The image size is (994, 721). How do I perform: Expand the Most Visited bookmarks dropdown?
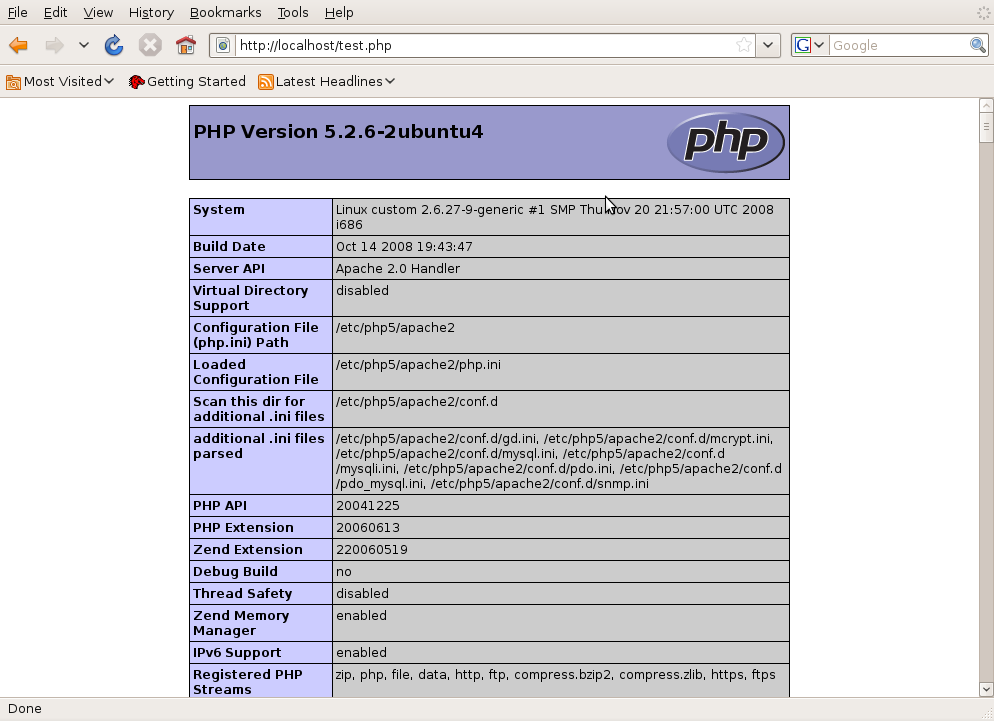point(109,81)
